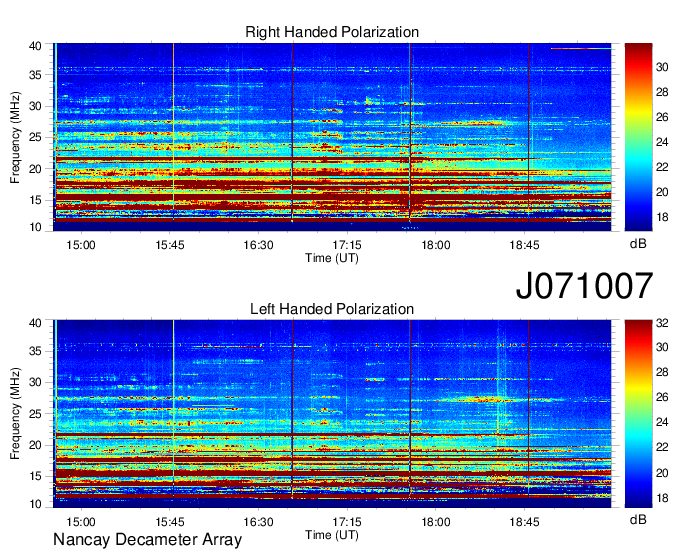This screenshot has width=680, height=552.
Task: Click the 15:00 time tick of Left Handed plot
Action: 81,522
